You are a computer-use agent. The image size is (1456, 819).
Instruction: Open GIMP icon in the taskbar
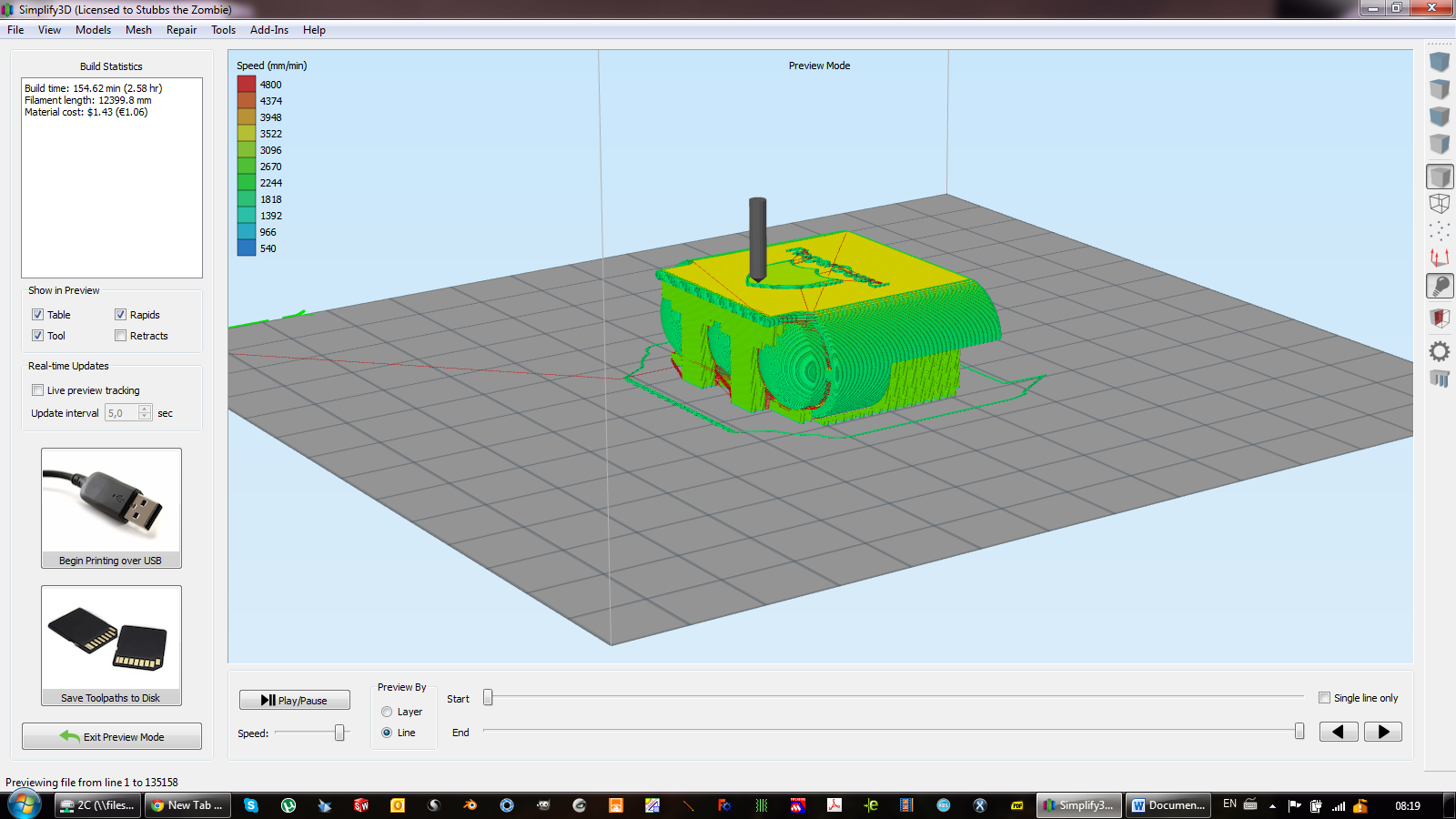click(543, 805)
